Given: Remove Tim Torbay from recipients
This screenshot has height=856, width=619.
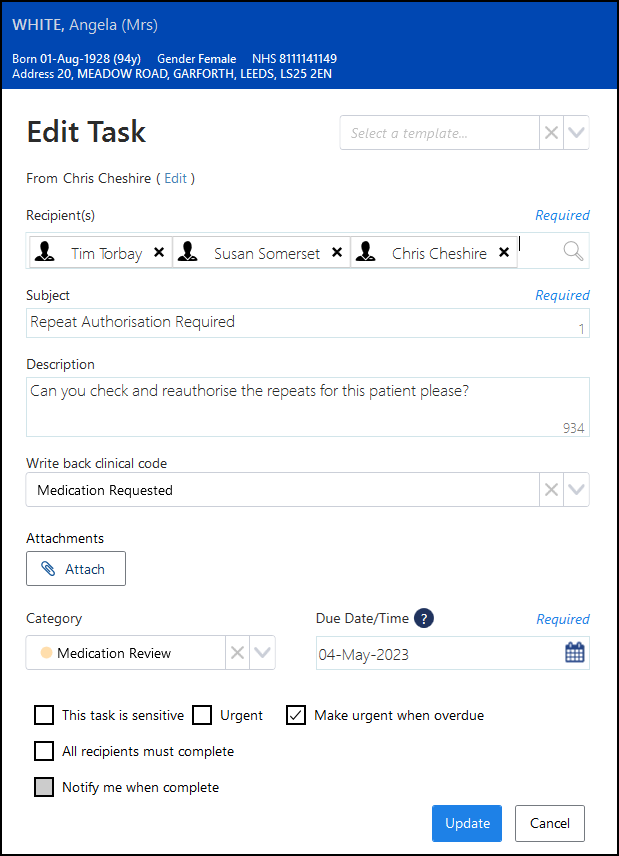Looking at the screenshot, I should (x=159, y=253).
